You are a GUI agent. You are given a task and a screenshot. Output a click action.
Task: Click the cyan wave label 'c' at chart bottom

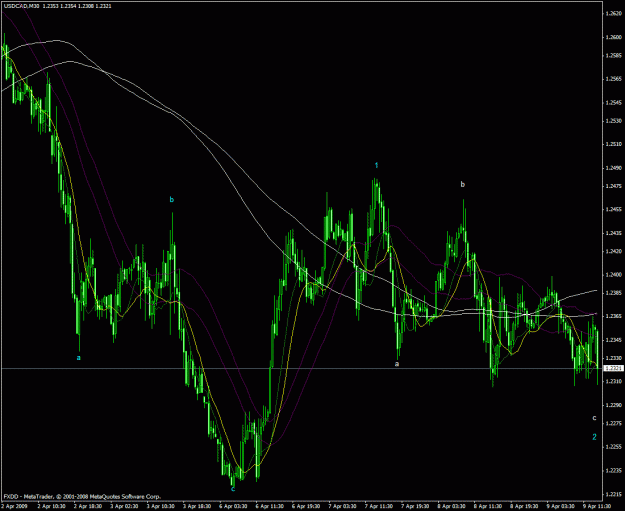tap(233, 489)
